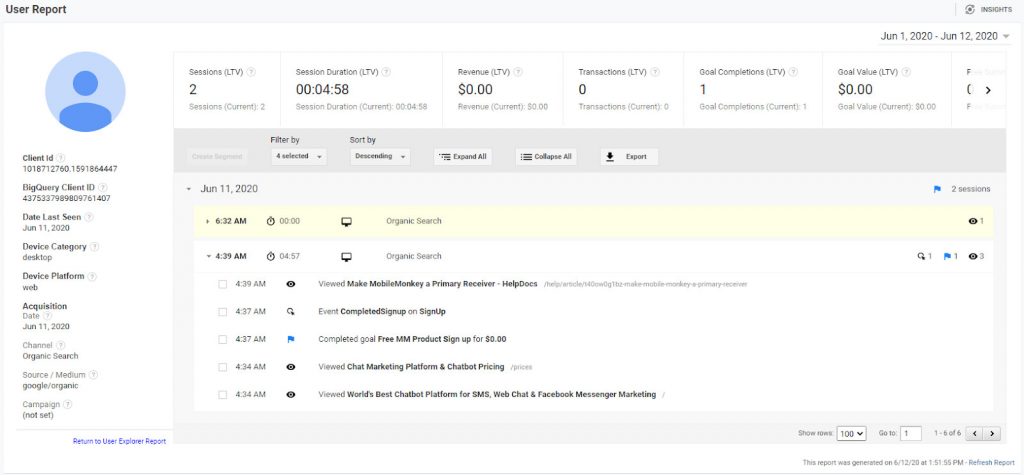Open the Filter by '4 selected' dropdown
The width and height of the screenshot is (1024, 475).
(x=298, y=157)
